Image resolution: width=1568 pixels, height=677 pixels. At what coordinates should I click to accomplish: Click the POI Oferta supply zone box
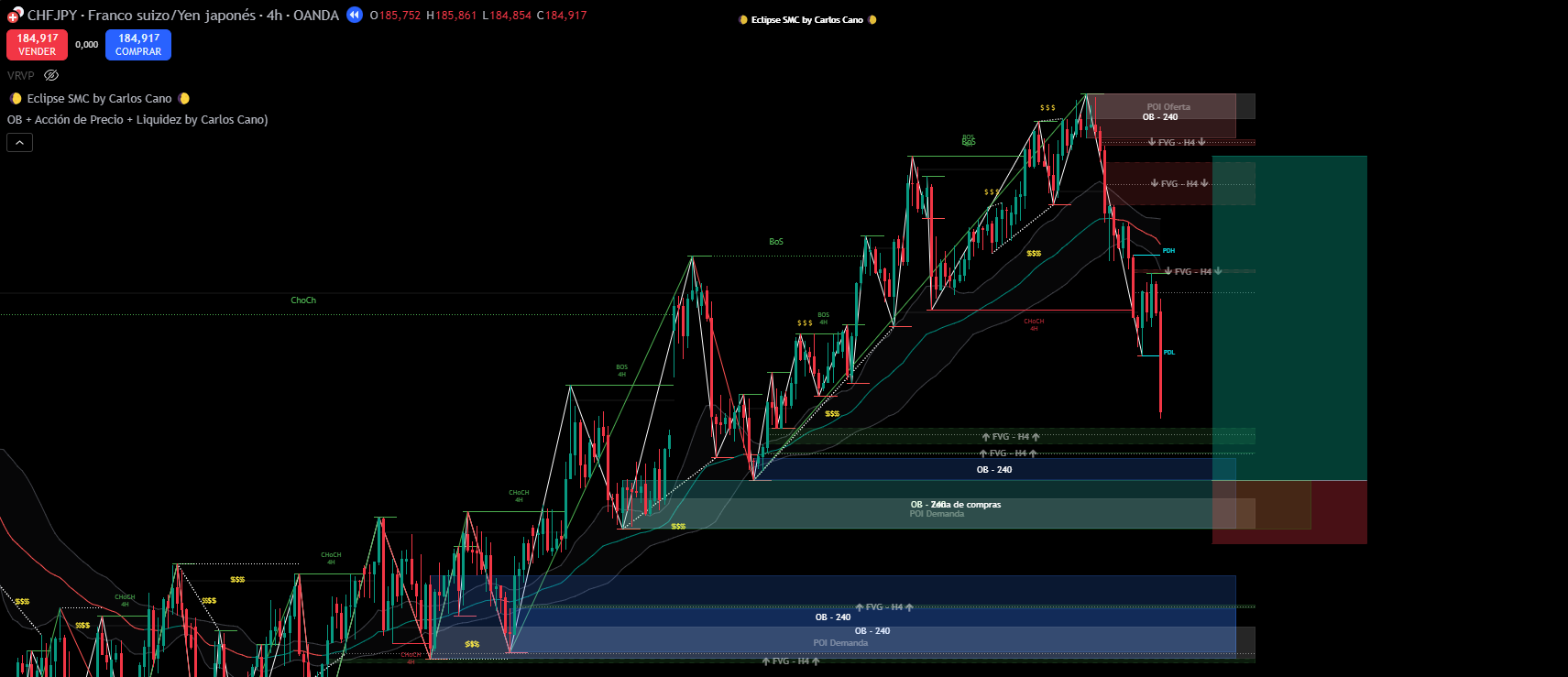1168,107
